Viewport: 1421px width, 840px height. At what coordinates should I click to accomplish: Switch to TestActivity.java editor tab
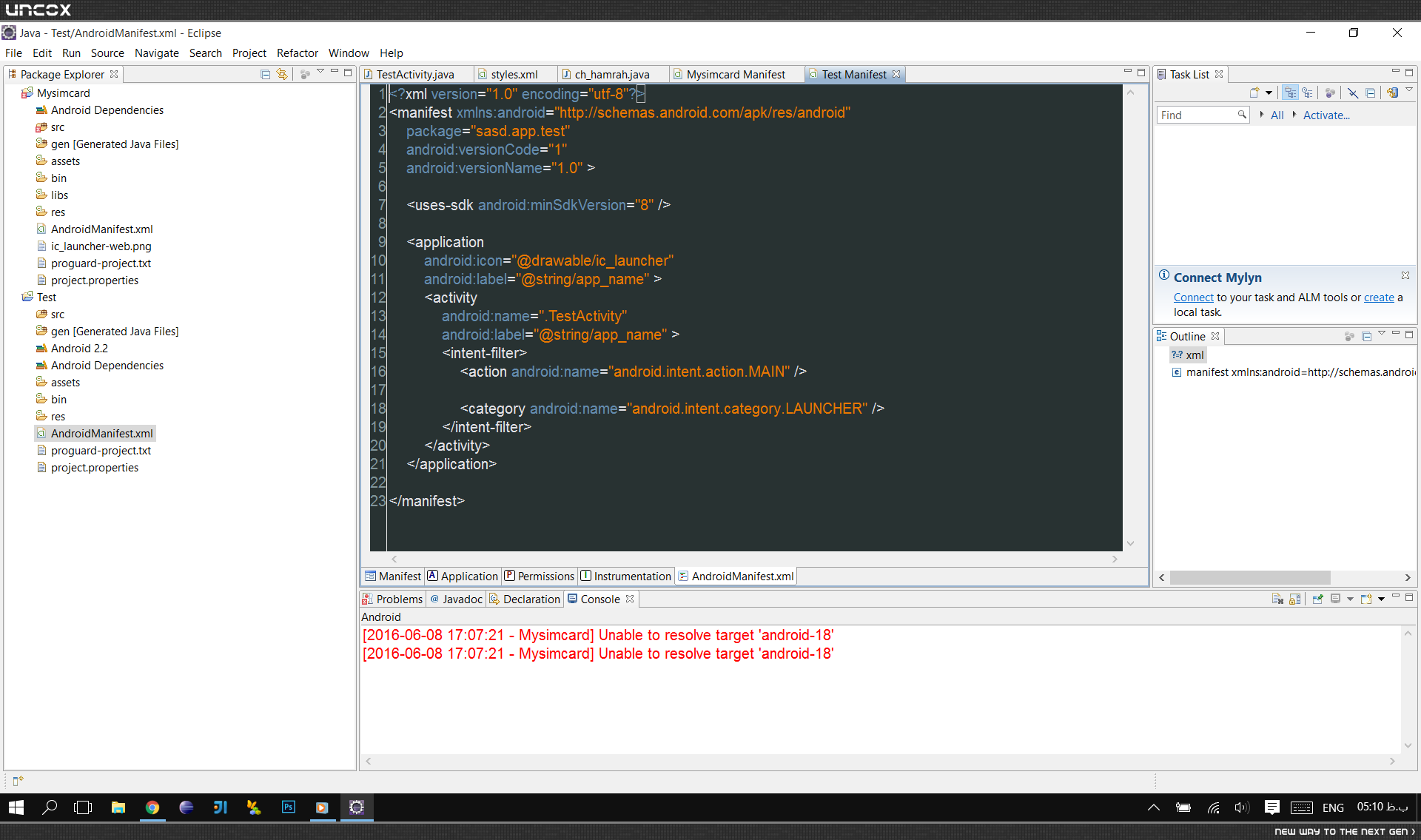pyautogui.click(x=415, y=74)
